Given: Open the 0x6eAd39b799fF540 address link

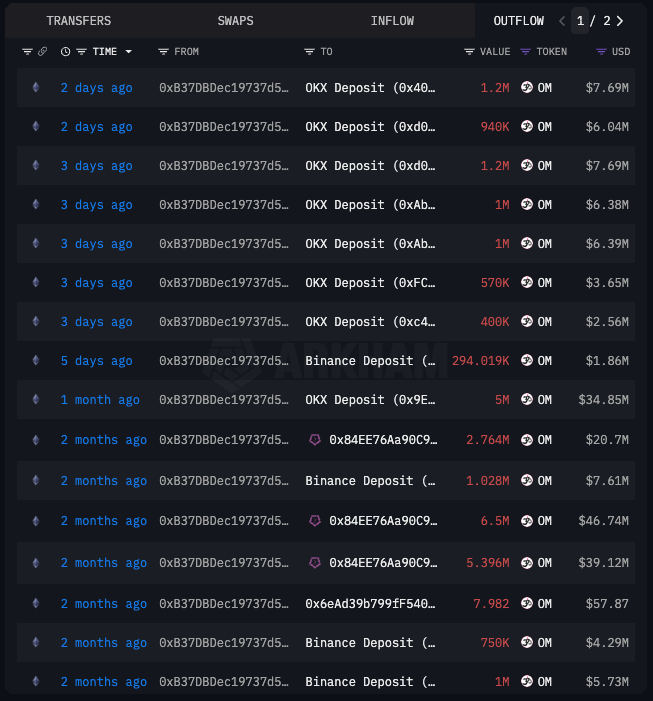Looking at the screenshot, I should (x=370, y=604).
